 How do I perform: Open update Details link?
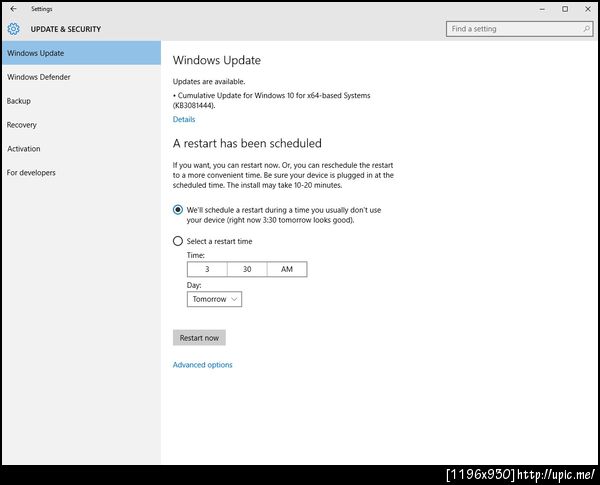(184, 119)
